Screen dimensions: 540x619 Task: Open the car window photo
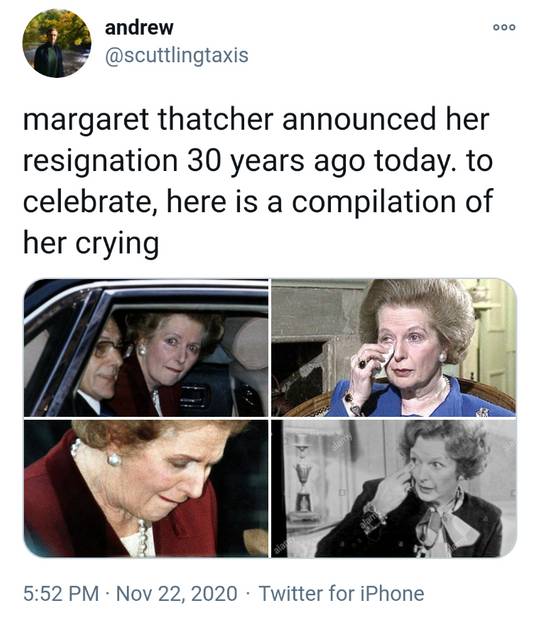click(146, 347)
